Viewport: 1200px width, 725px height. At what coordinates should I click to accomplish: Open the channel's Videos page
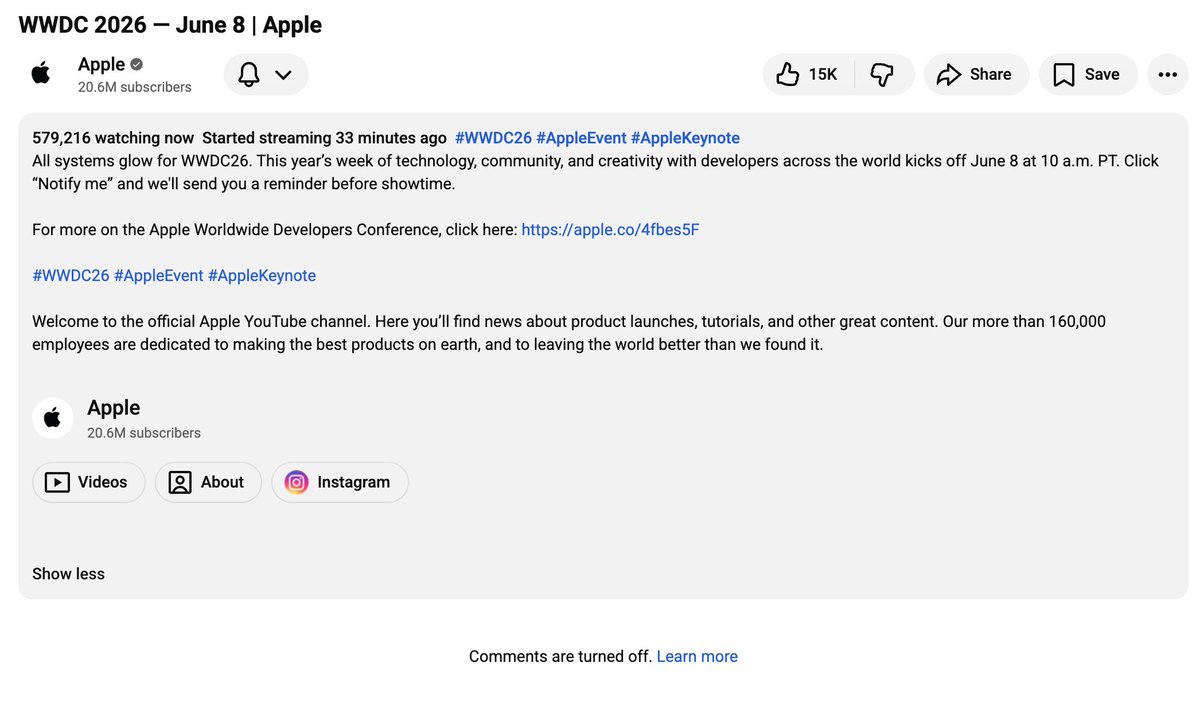pos(89,482)
